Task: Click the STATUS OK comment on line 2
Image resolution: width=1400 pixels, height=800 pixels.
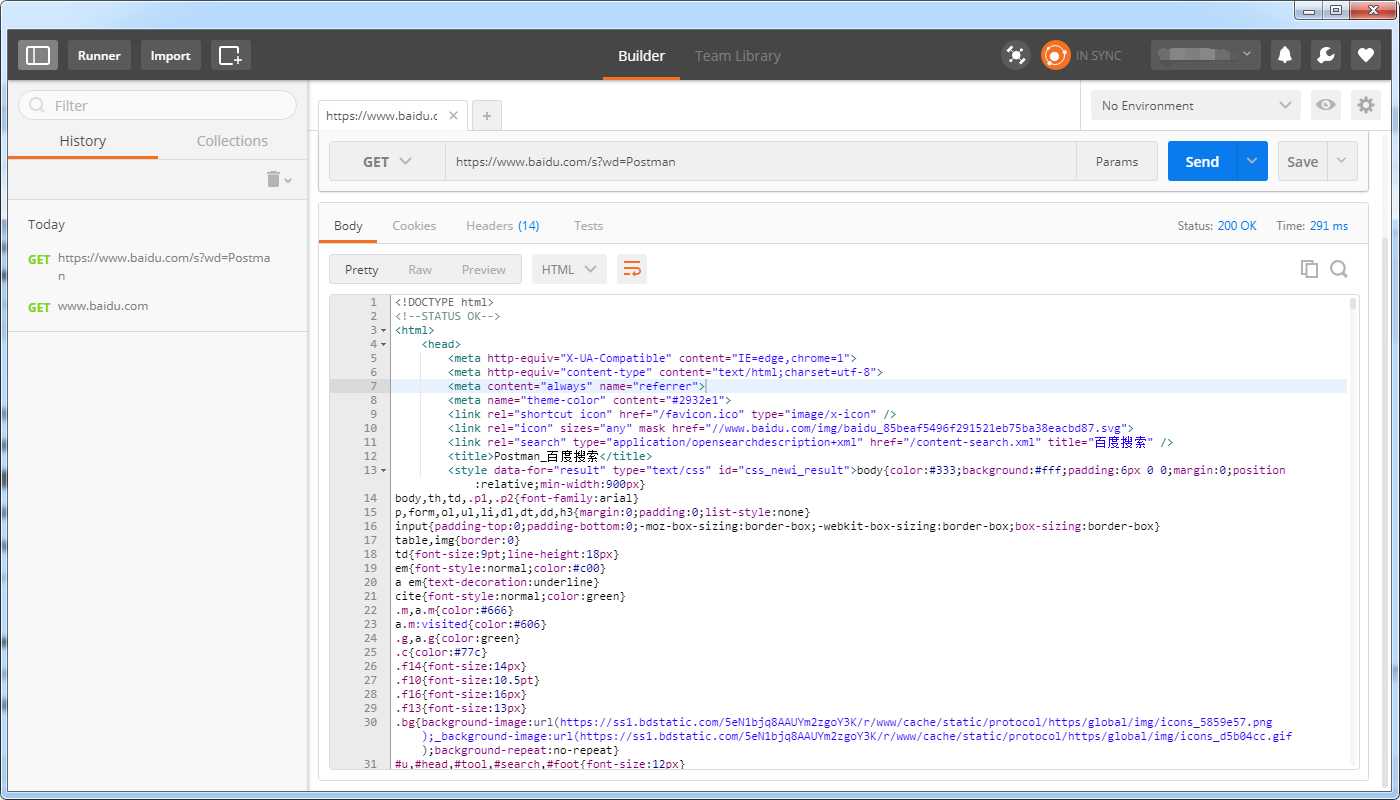Action: click(x=448, y=316)
